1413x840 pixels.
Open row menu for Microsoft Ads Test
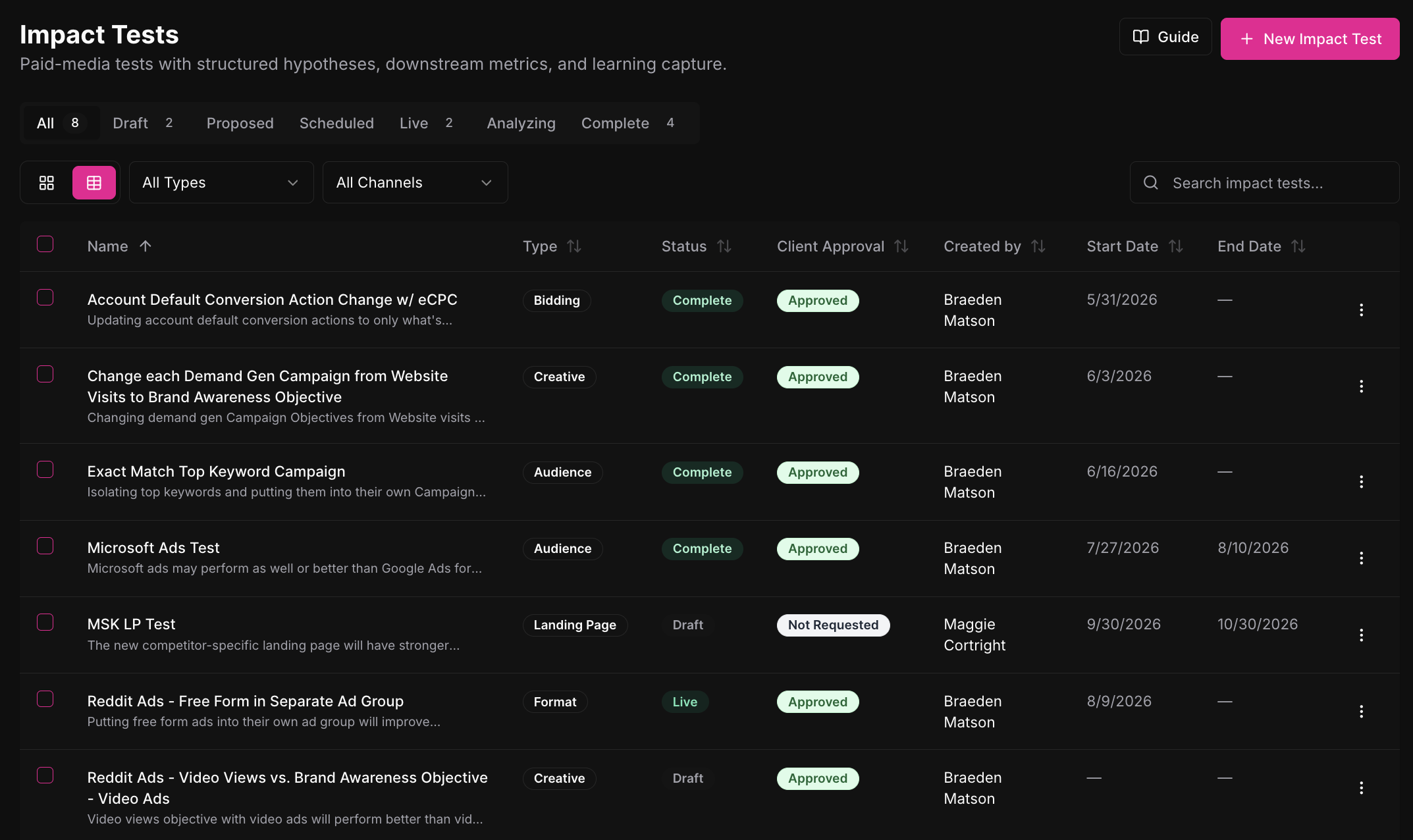click(1361, 558)
